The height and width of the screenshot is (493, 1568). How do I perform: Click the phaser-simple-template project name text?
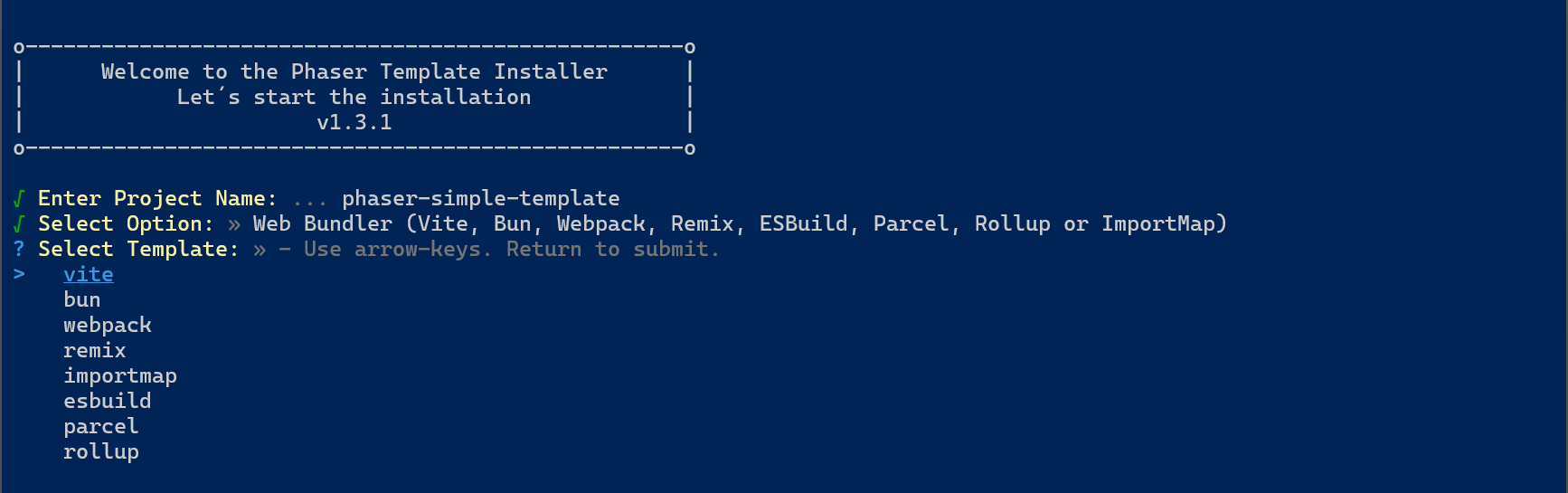(481, 198)
